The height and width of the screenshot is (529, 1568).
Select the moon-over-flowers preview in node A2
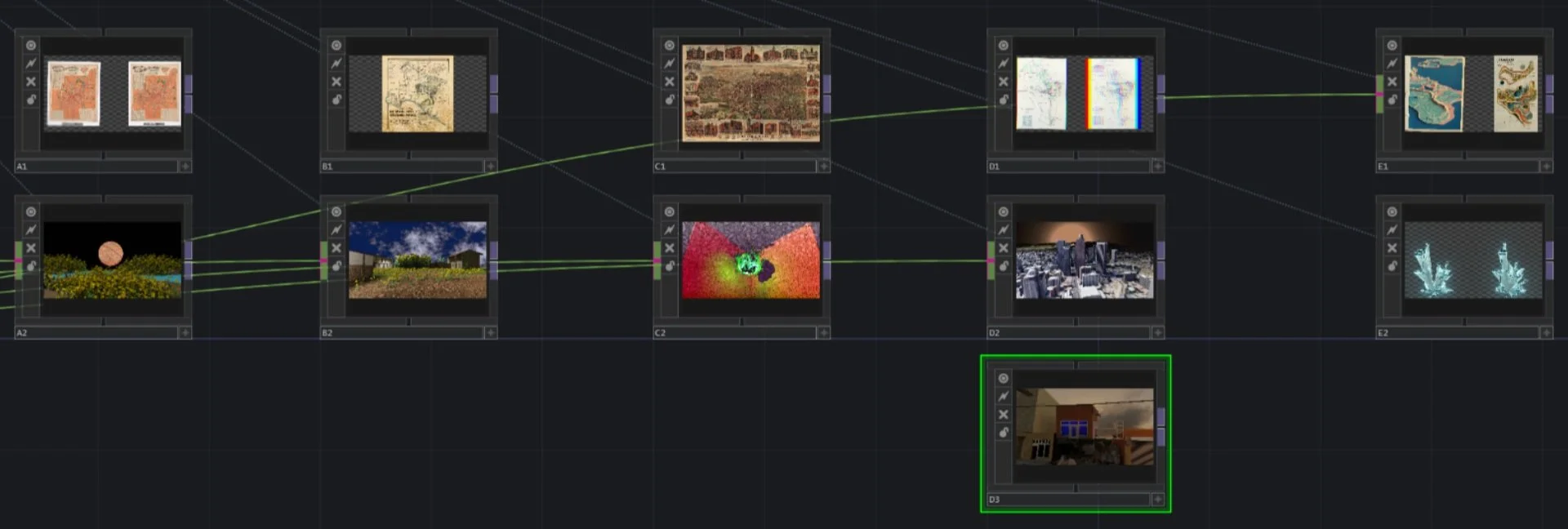click(x=113, y=260)
